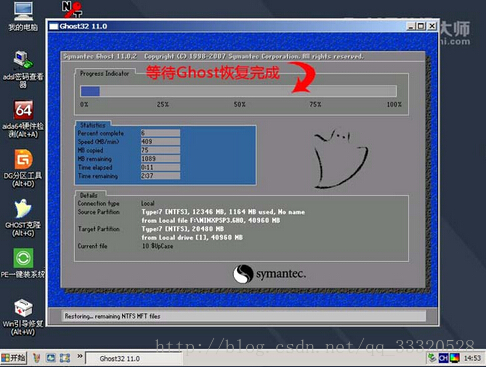This screenshot has width=486, height=367.
Task: Click the Target Partition line 20480 MB
Action: tap(183, 229)
